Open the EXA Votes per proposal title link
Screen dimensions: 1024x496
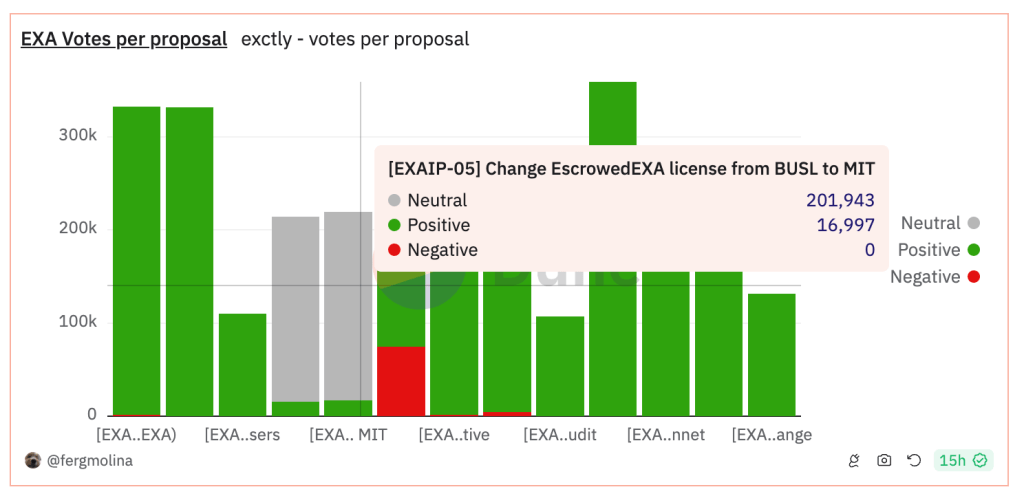click(124, 40)
